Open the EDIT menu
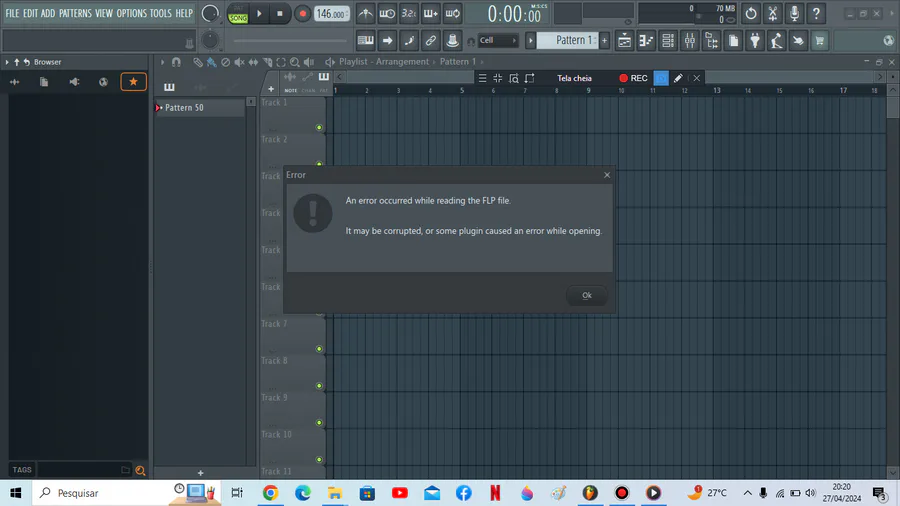The height and width of the screenshot is (506, 900). click(30, 13)
